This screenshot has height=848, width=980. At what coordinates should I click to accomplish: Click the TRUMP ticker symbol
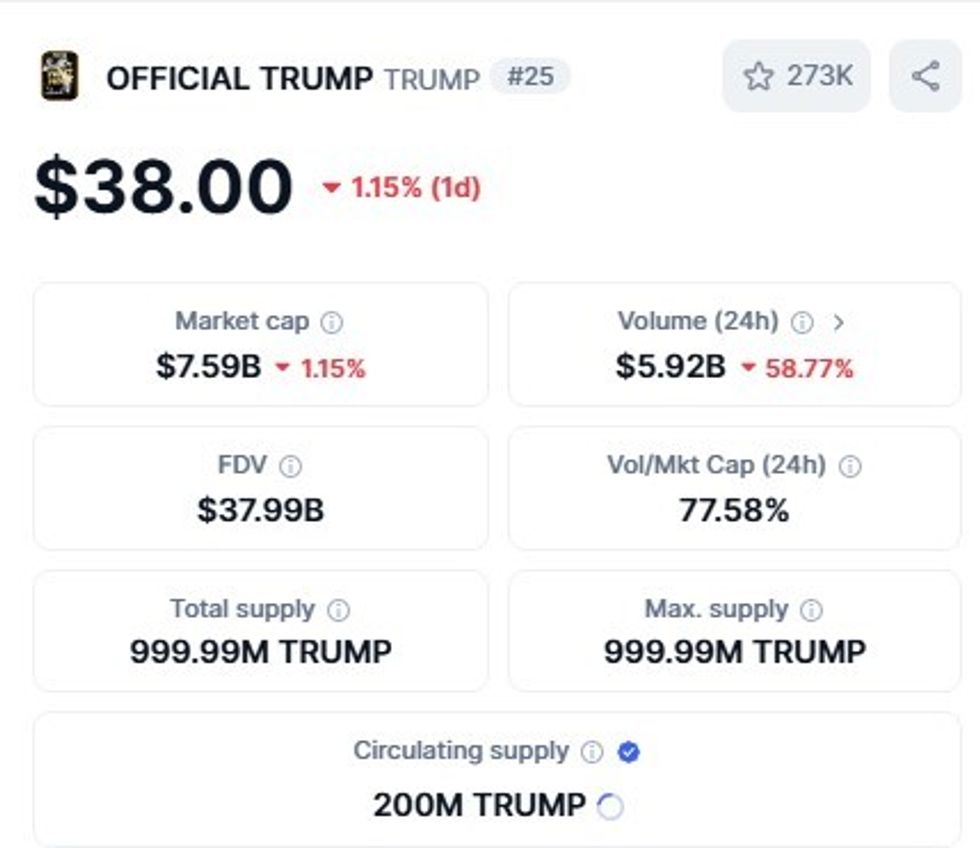[432, 78]
